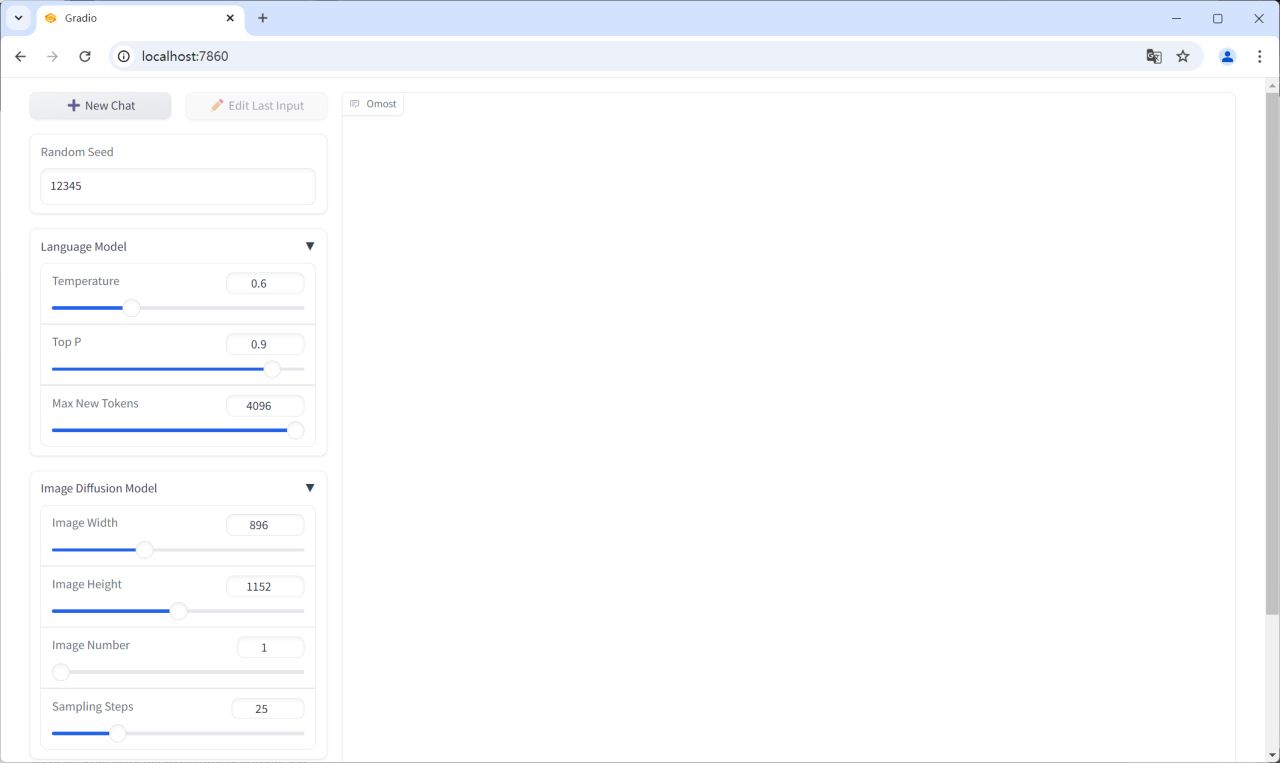Click the chat bubble icon beside Omost

point(354,104)
